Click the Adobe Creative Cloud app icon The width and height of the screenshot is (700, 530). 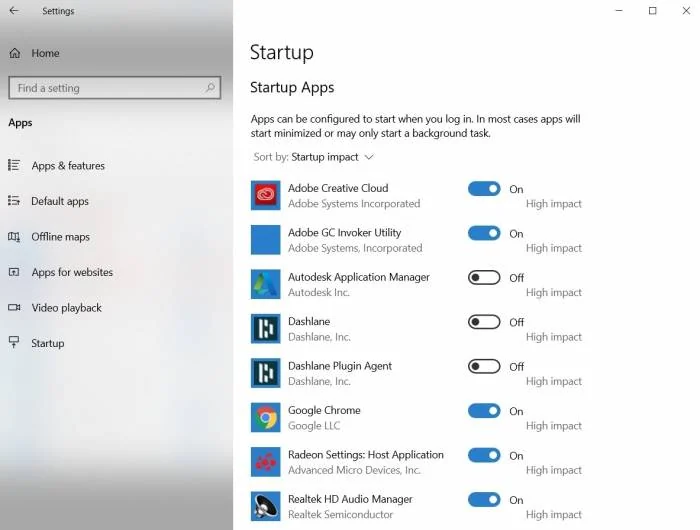click(266, 195)
